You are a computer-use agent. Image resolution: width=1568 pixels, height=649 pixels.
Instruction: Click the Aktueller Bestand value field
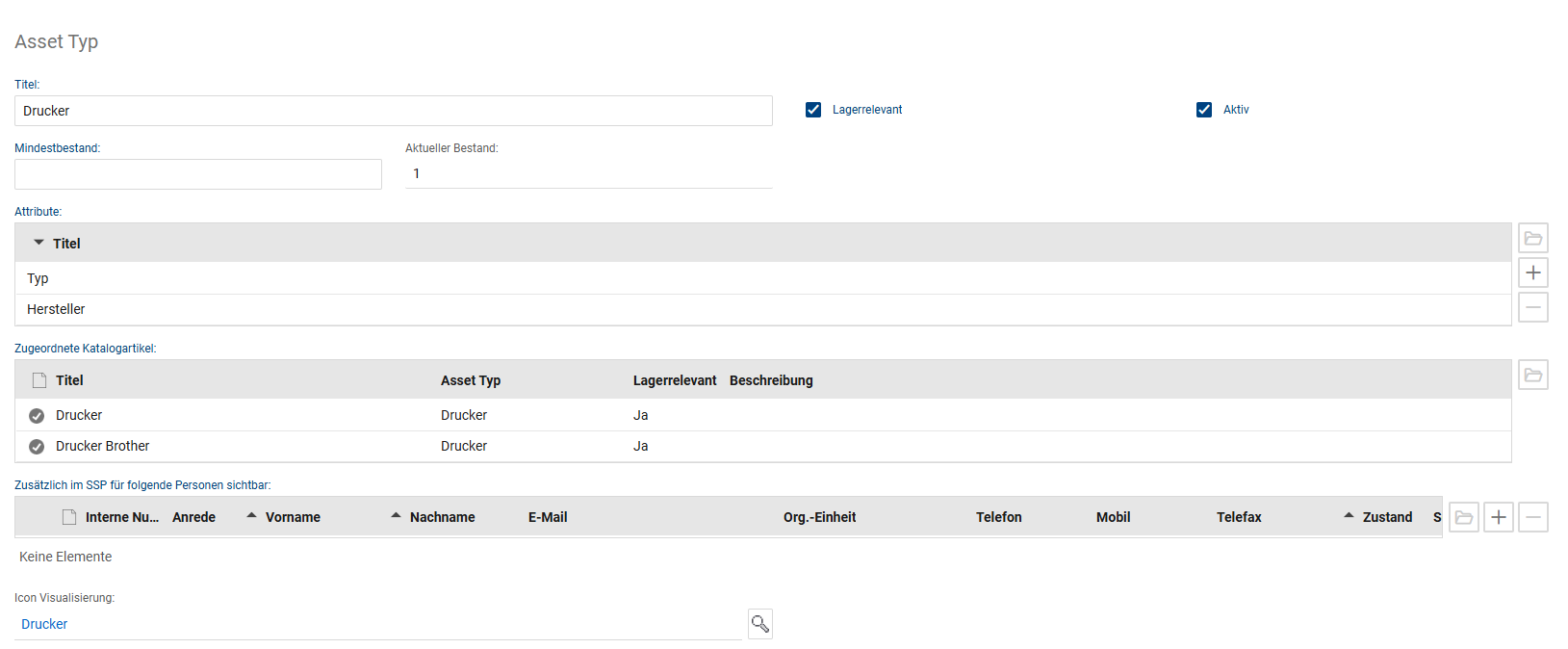click(589, 173)
